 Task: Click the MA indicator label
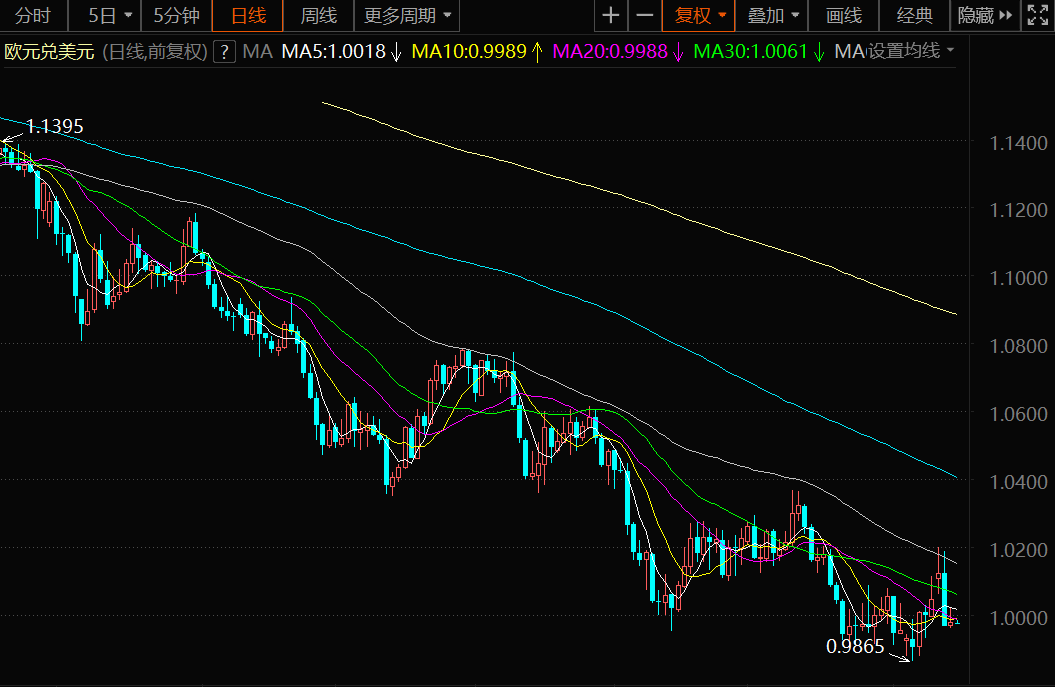(x=257, y=52)
